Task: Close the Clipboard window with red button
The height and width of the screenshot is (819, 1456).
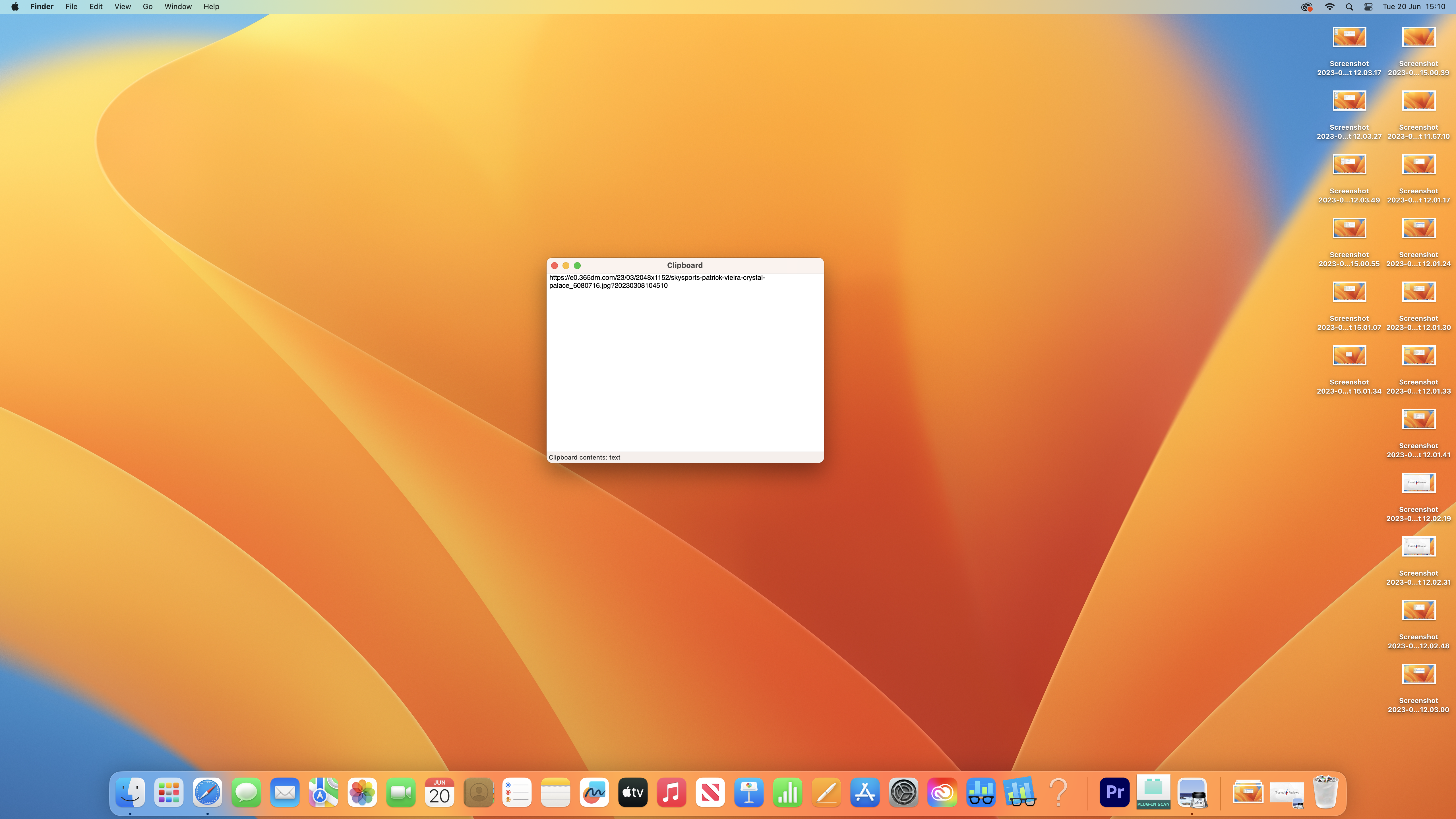Action: [555, 266]
